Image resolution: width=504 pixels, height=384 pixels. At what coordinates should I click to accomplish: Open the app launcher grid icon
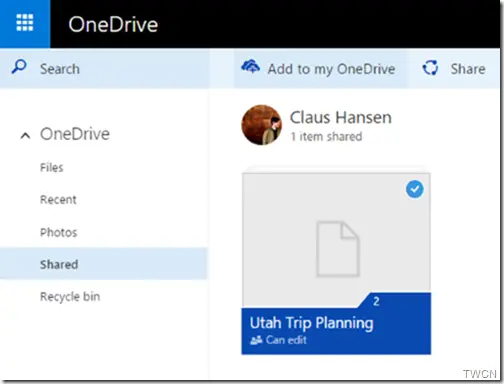point(25,23)
